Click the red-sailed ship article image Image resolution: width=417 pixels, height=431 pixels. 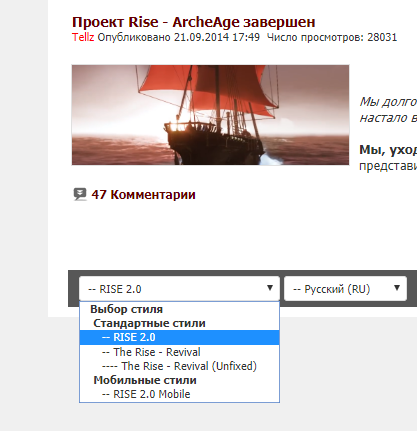(210, 115)
